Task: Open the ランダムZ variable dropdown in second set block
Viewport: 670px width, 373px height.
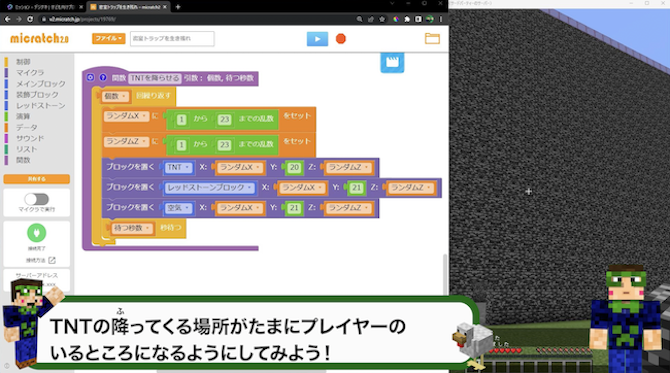Action: tap(126, 141)
